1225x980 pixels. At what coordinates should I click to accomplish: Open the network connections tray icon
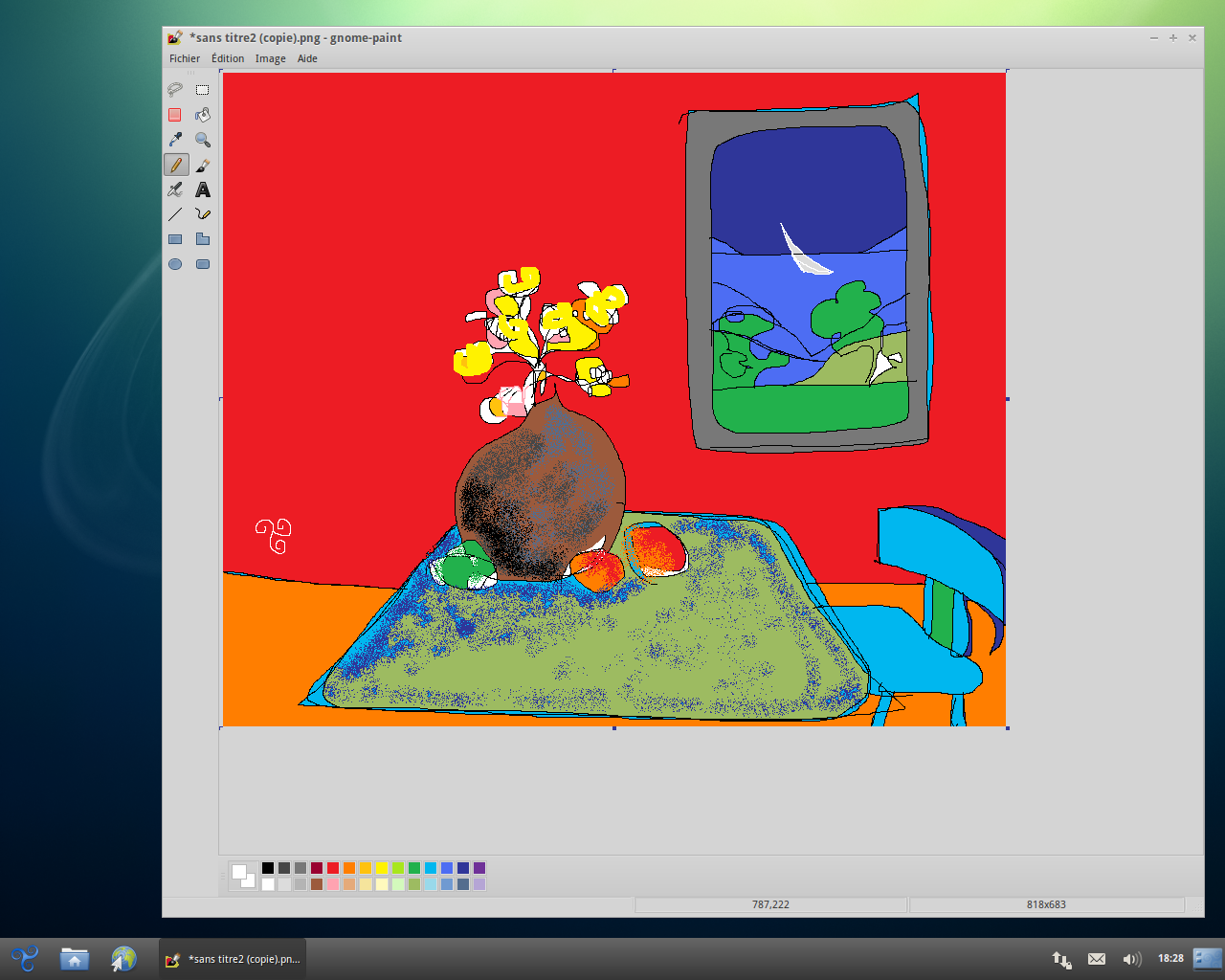[x=1061, y=959]
